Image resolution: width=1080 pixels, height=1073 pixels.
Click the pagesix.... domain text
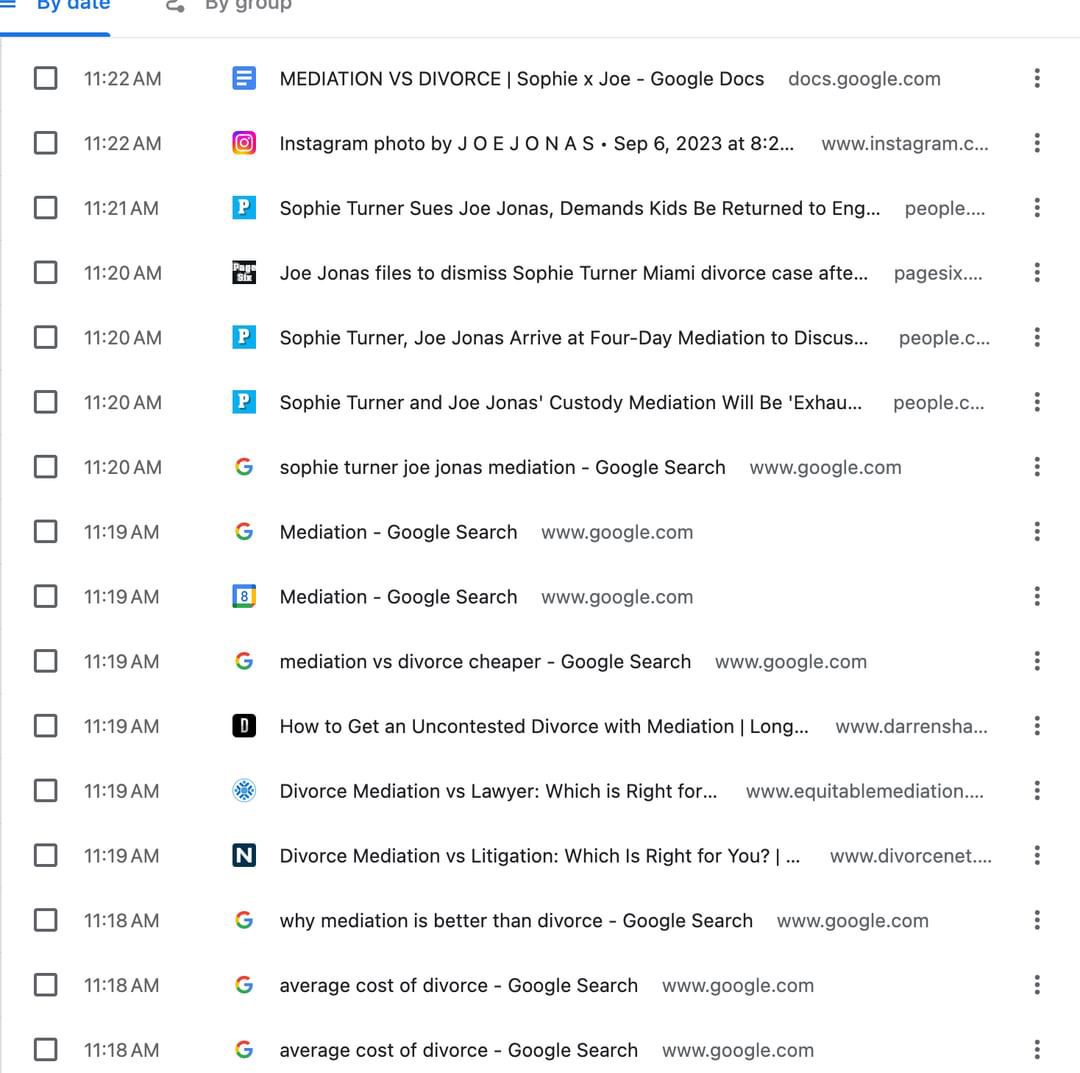point(937,273)
